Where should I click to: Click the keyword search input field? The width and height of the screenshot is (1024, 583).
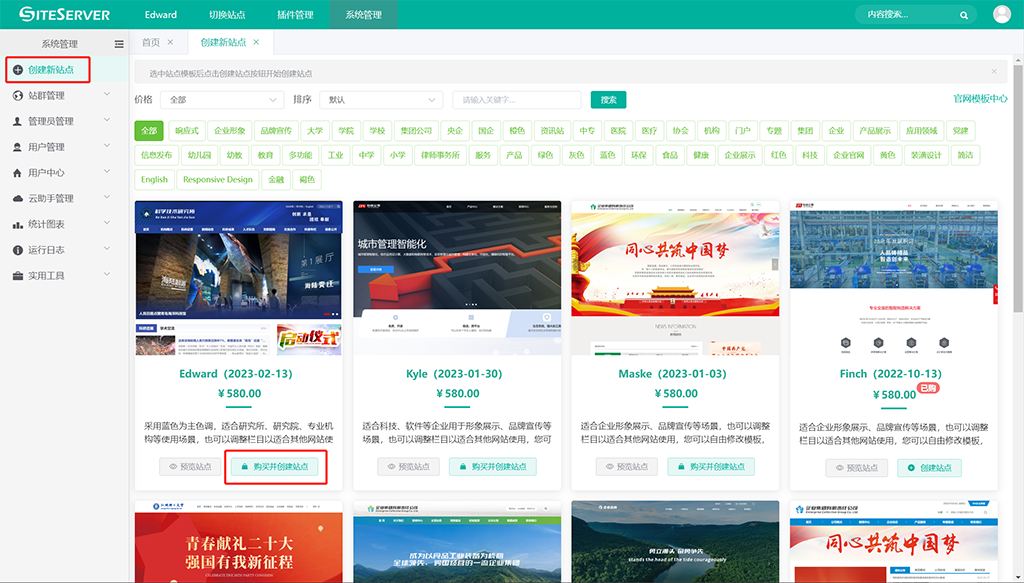pyautogui.click(x=516, y=100)
